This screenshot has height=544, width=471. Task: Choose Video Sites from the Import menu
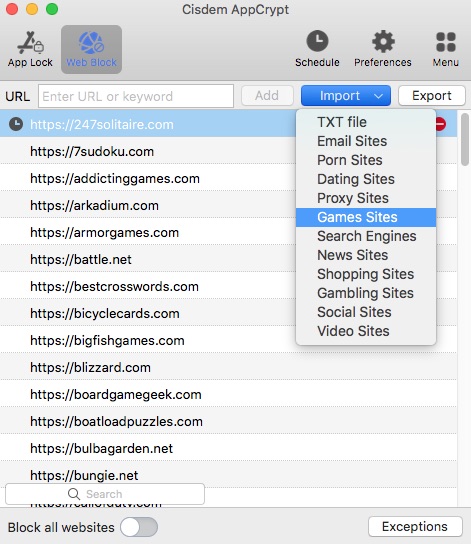click(366, 331)
